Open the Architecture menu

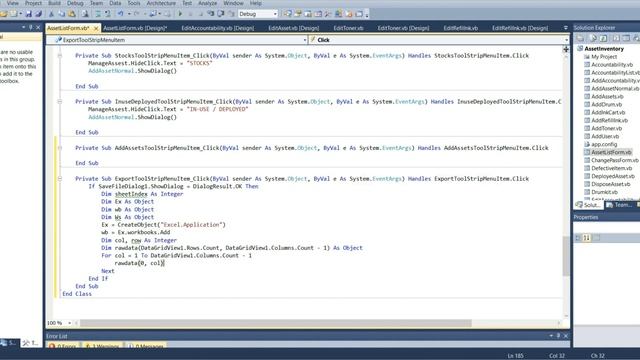[161, 3]
